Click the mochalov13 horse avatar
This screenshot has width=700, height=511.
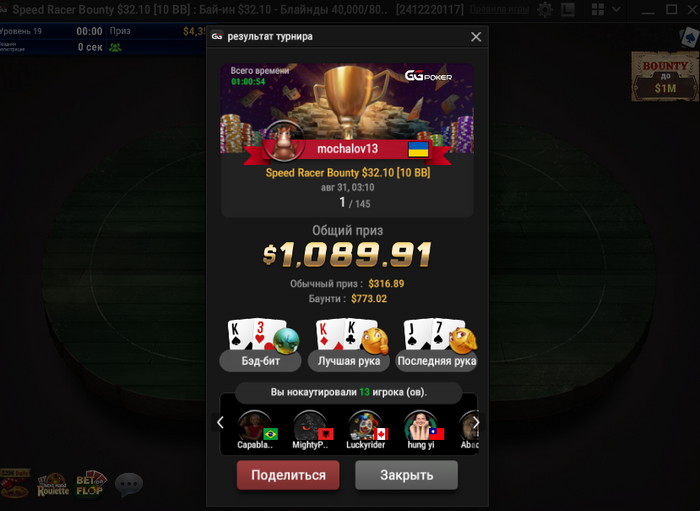click(x=283, y=140)
